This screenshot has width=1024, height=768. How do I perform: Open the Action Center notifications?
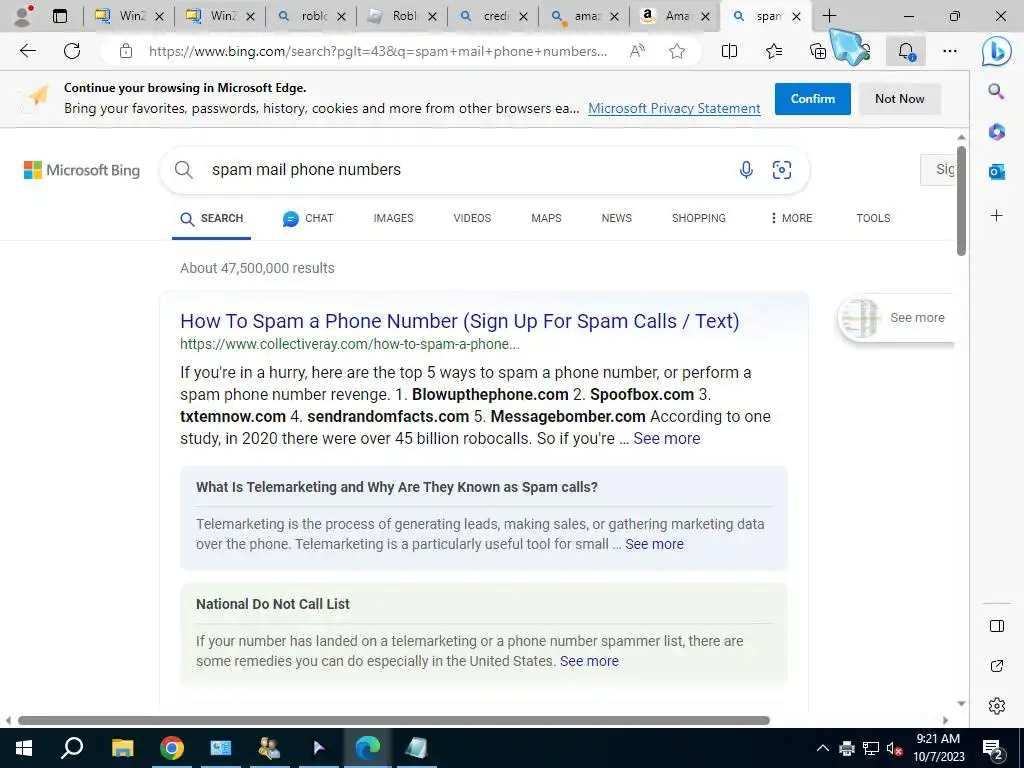point(993,749)
